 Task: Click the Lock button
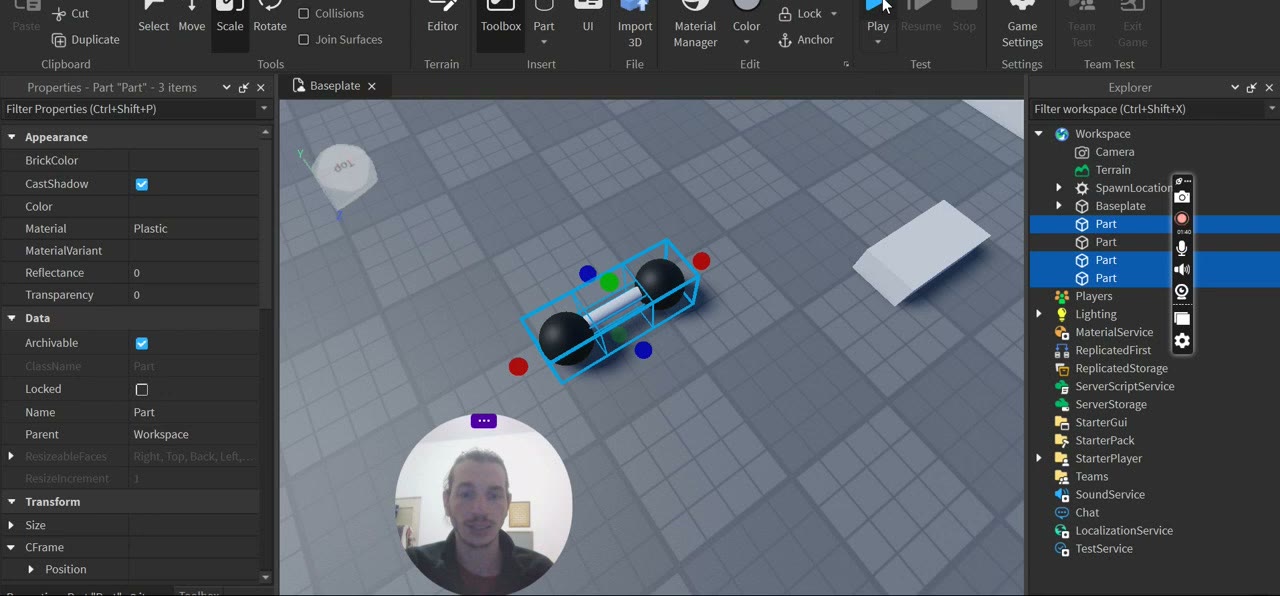click(x=800, y=14)
